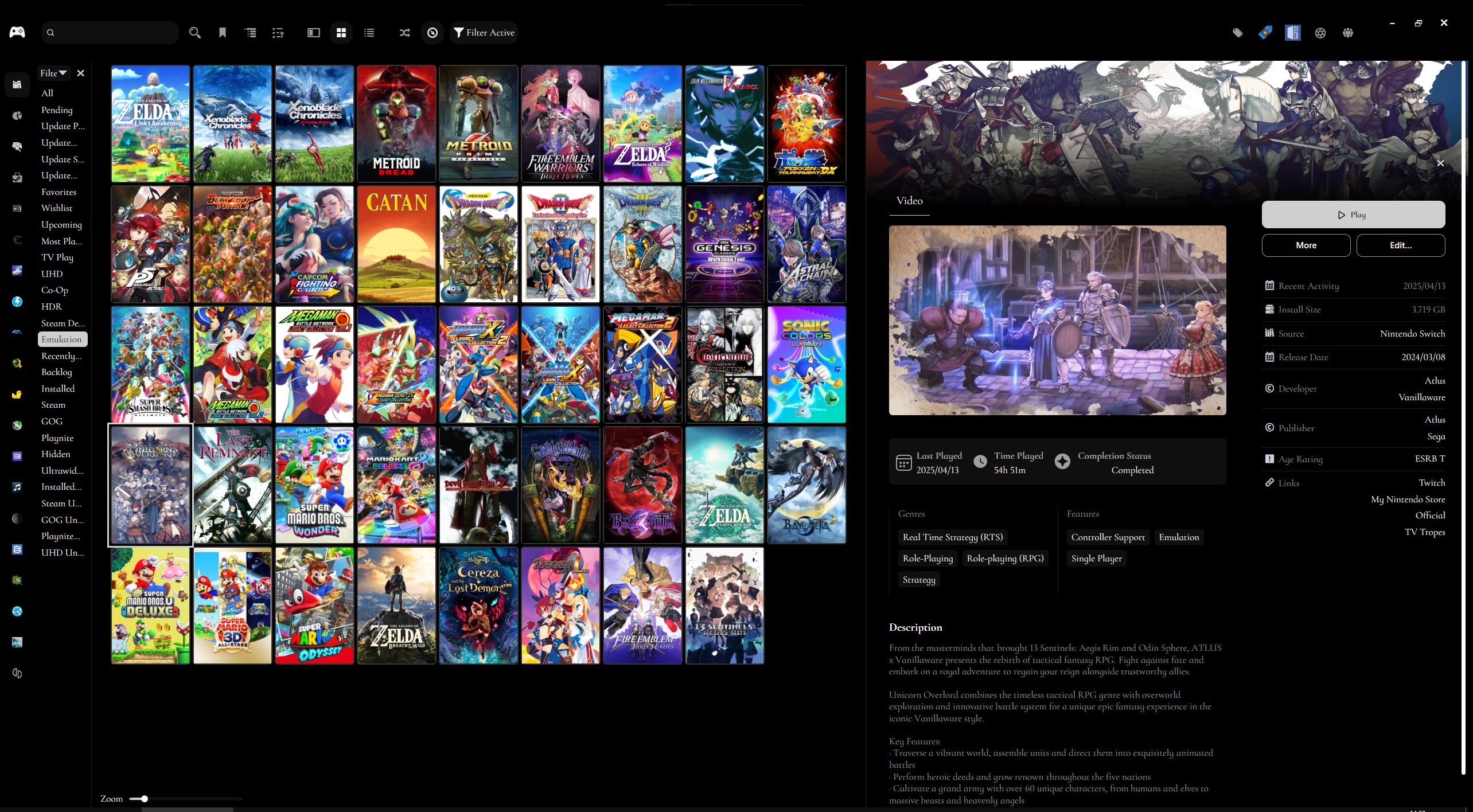Click the blue side panel icon
The image size is (1473, 812).
[x=1293, y=33]
